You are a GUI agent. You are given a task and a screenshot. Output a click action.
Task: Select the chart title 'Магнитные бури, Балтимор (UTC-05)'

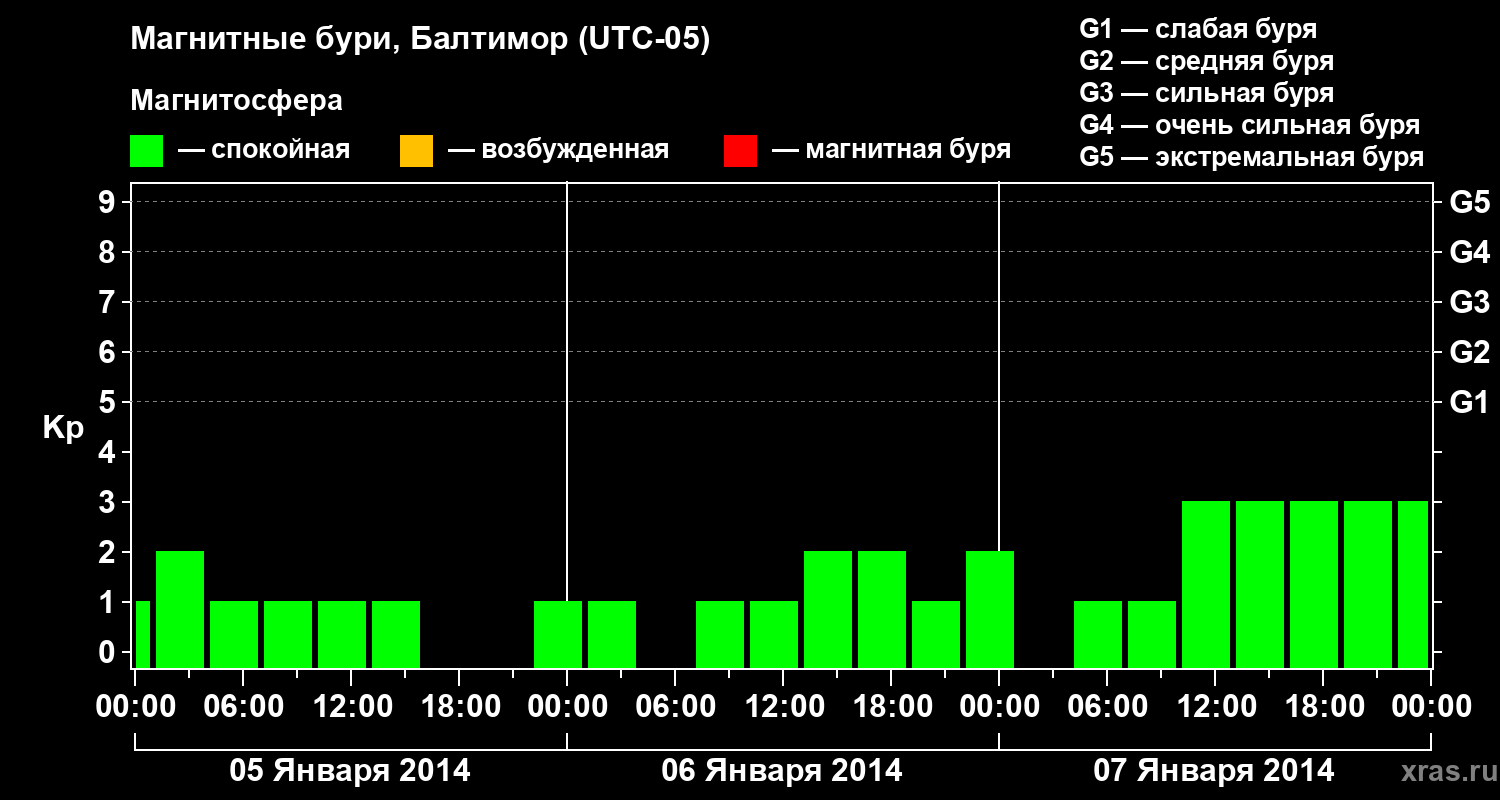coord(420,40)
